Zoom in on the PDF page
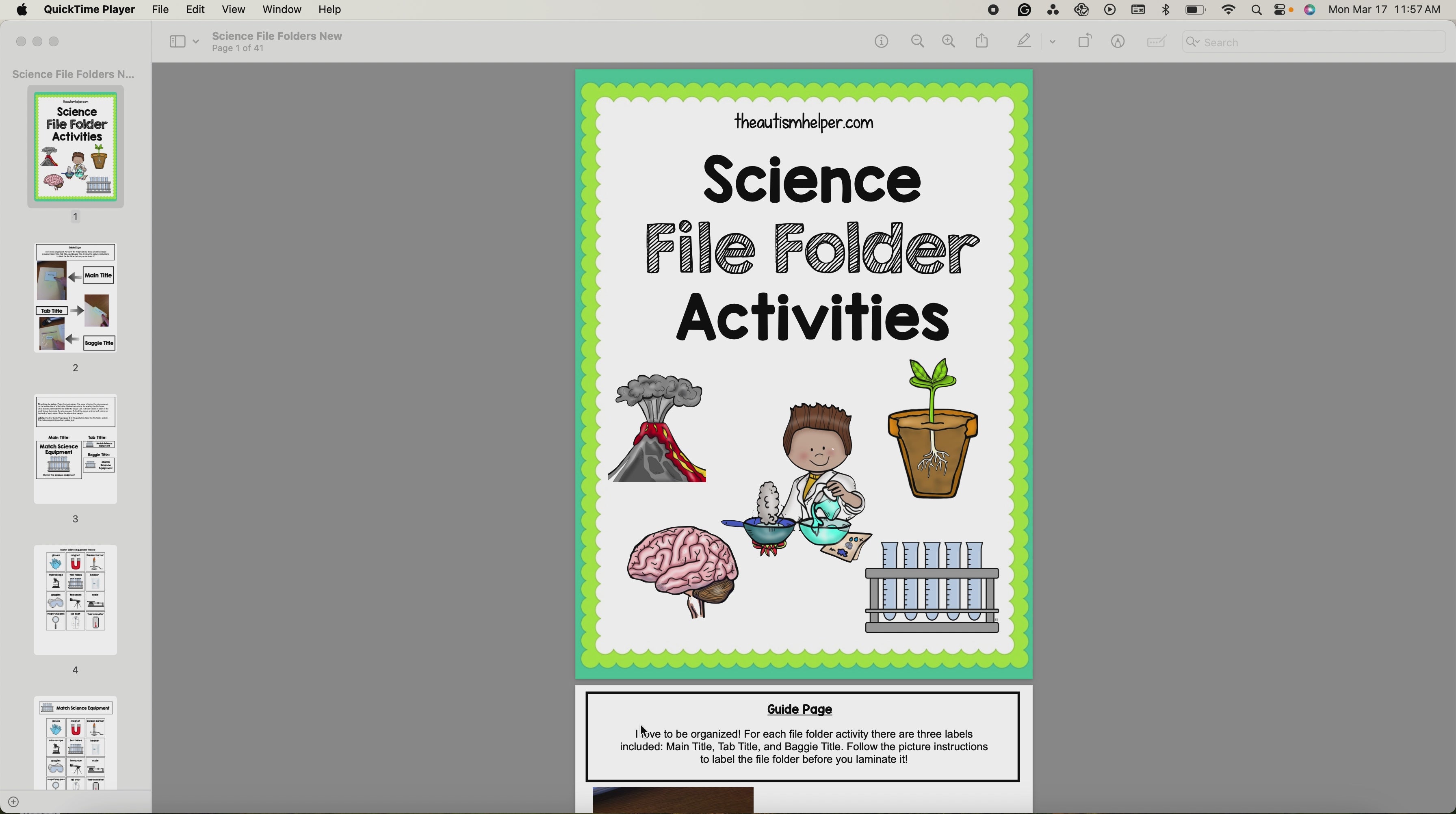Image resolution: width=1456 pixels, height=814 pixels. coord(949,41)
